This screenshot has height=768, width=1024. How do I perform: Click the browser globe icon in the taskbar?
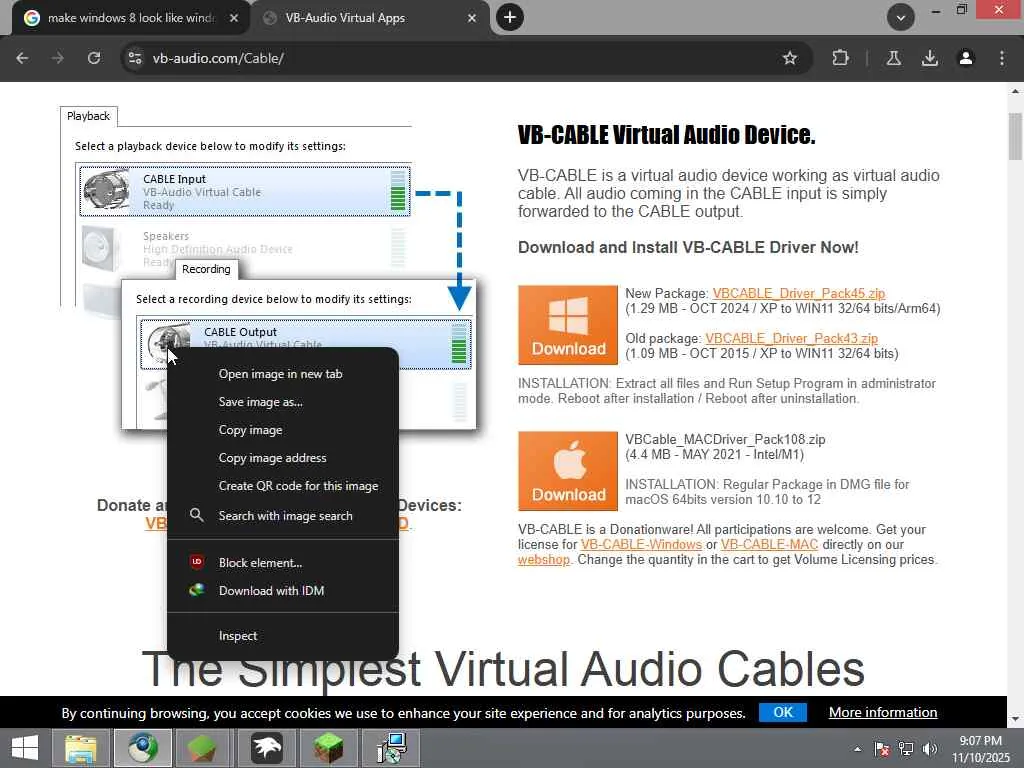(x=142, y=748)
